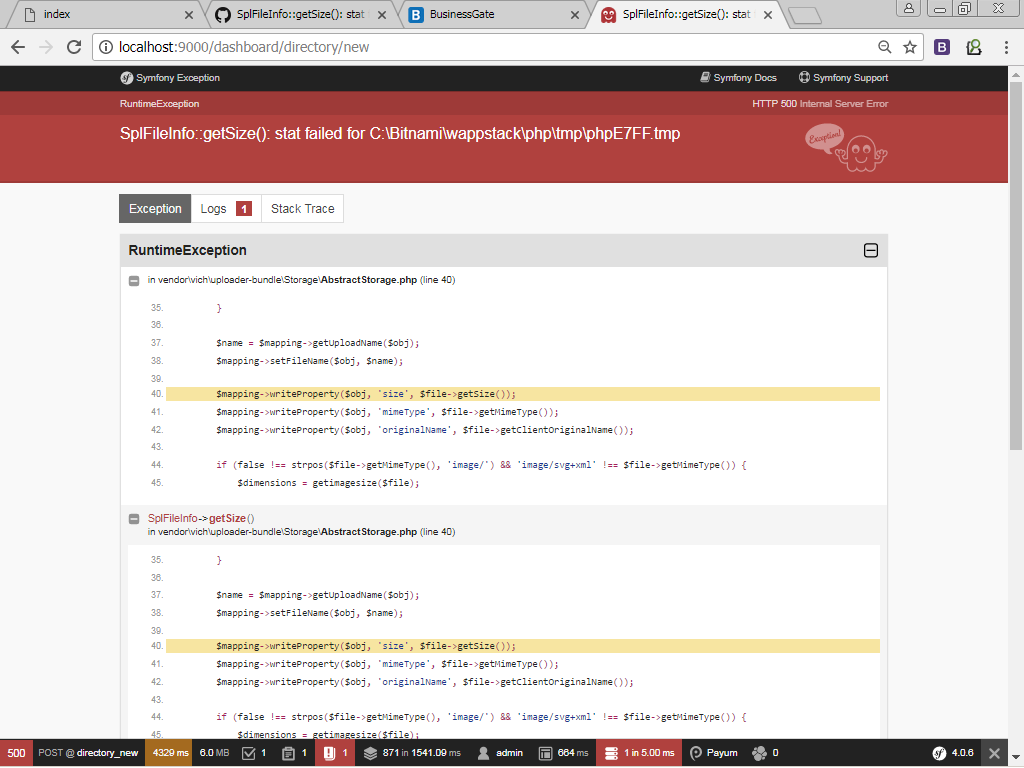Screen dimensions: 1024x768
Task: Switch to the Logs tab
Action: pyautogui.click(x=213, y=208)
